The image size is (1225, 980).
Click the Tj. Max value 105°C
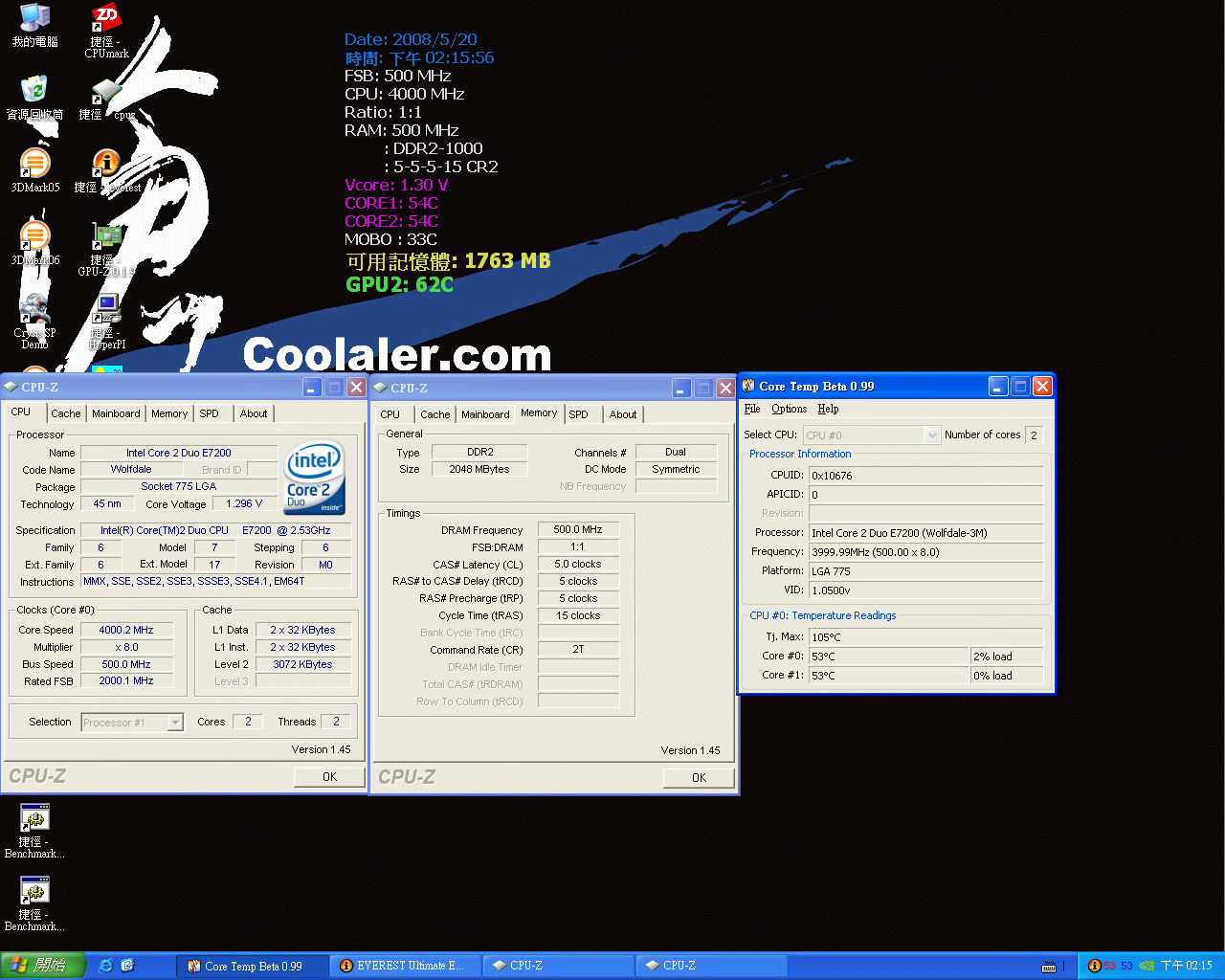[925, 637]
